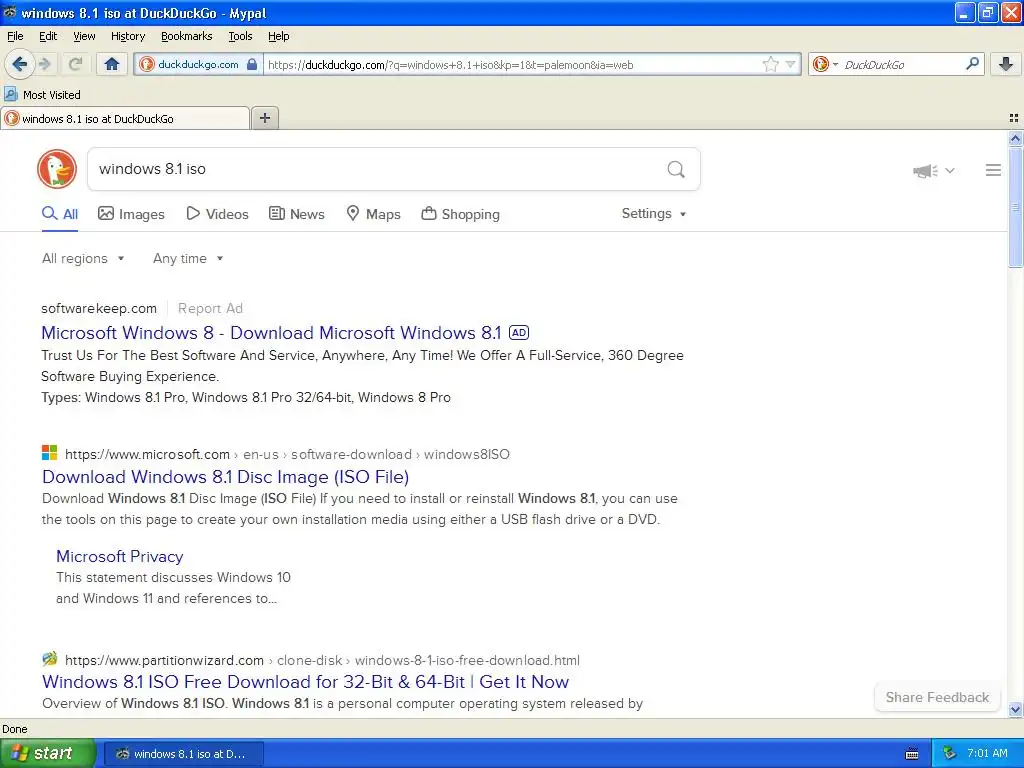The height and width of the screenshot is (768, 1024).
Task: Open the File menu
Action: [x=15, y=36]
